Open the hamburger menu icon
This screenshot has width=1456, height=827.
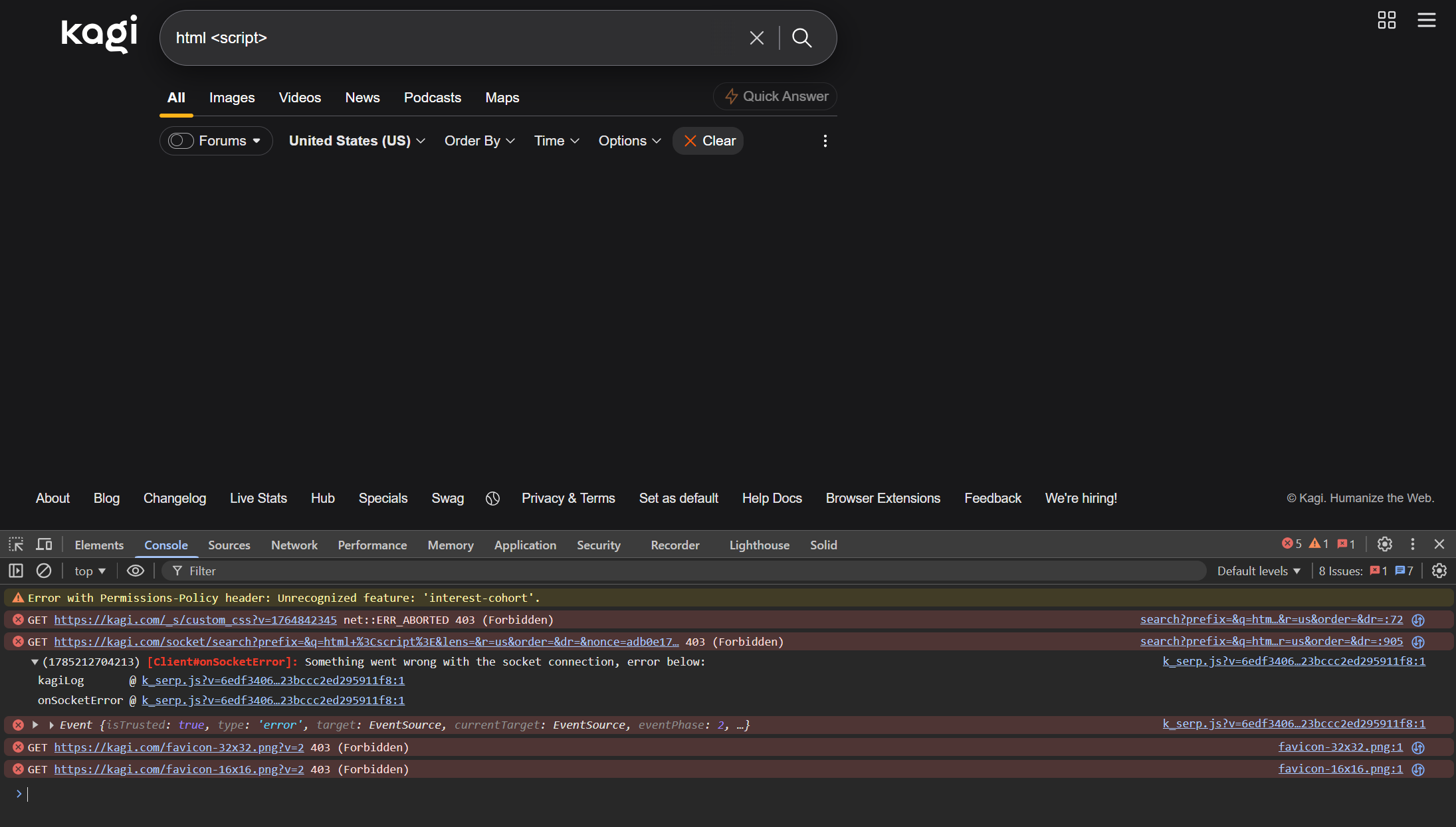point(1426,20)
